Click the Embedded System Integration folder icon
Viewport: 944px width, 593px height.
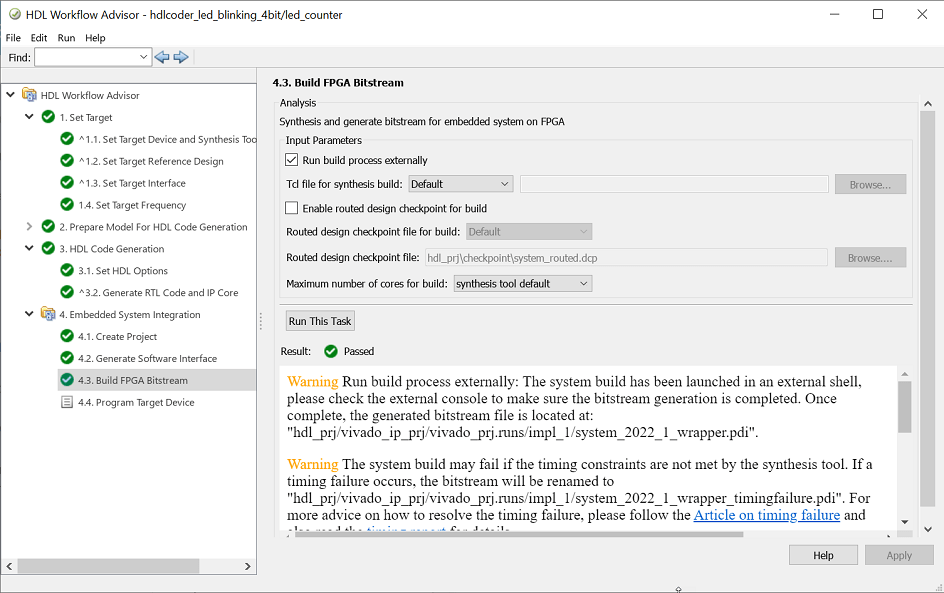point(48,314)
